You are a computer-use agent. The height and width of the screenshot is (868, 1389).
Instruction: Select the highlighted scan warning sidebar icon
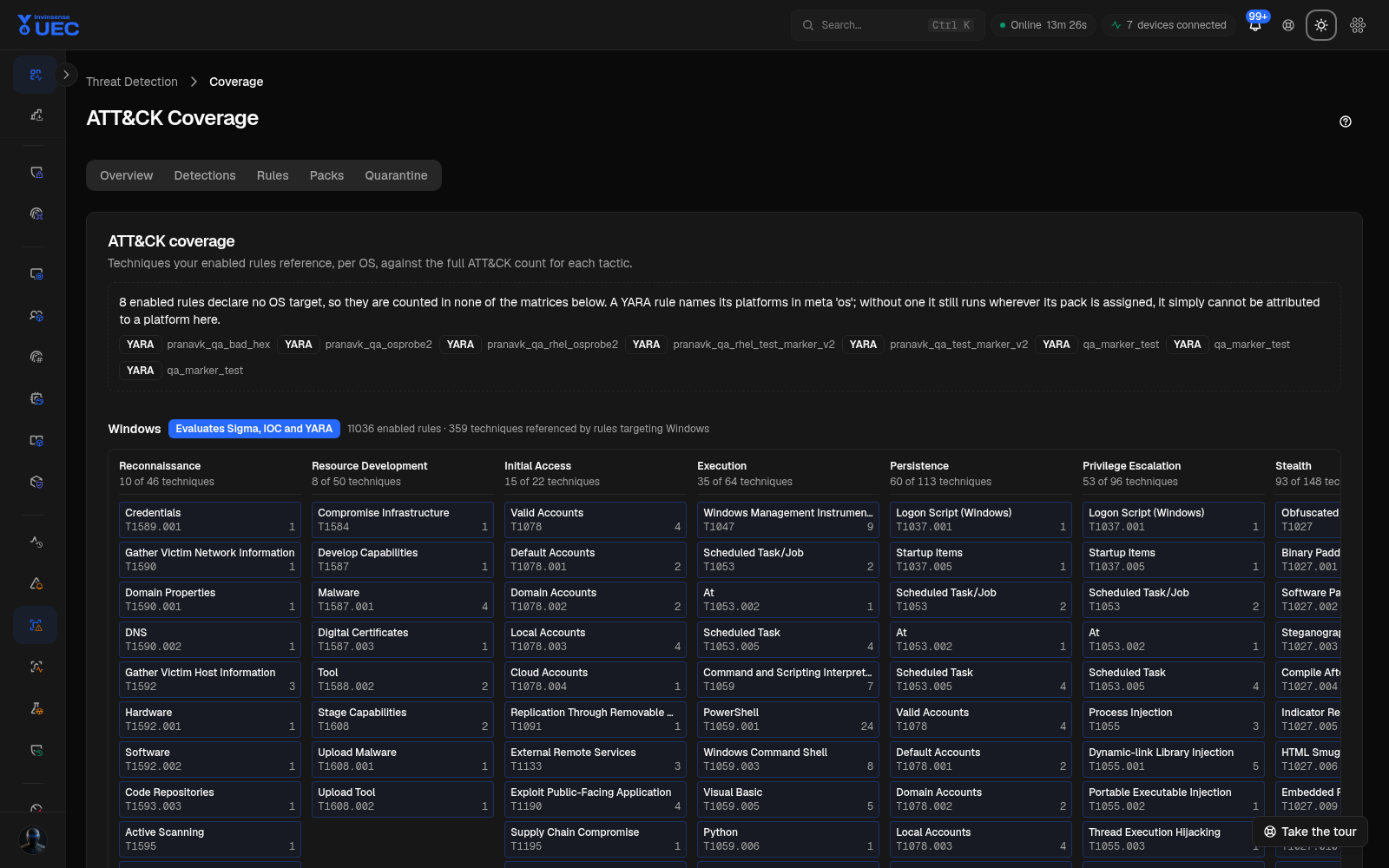tap(36, 625)
